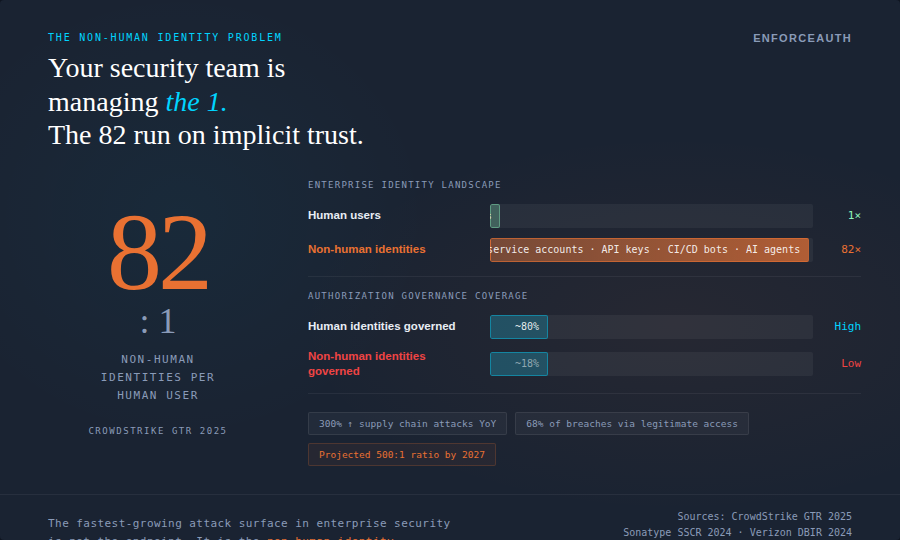The width and height of the screenshot is (900, 540).
Task: Click the large orange 82 number
Action: coord(158,255)
